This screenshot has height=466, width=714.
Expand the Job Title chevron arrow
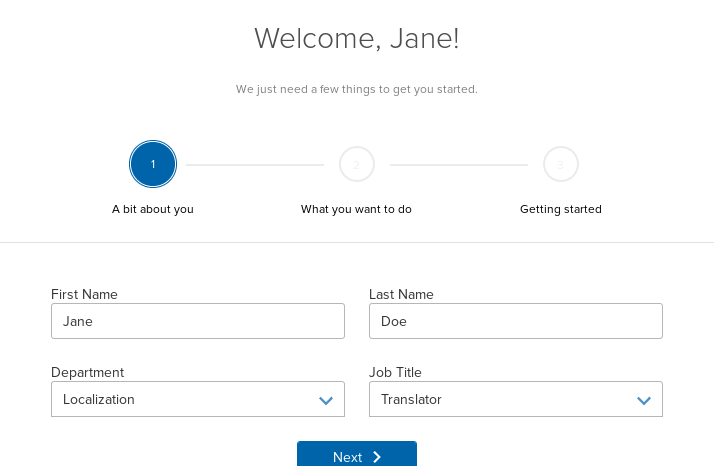[x=643, y=400]
